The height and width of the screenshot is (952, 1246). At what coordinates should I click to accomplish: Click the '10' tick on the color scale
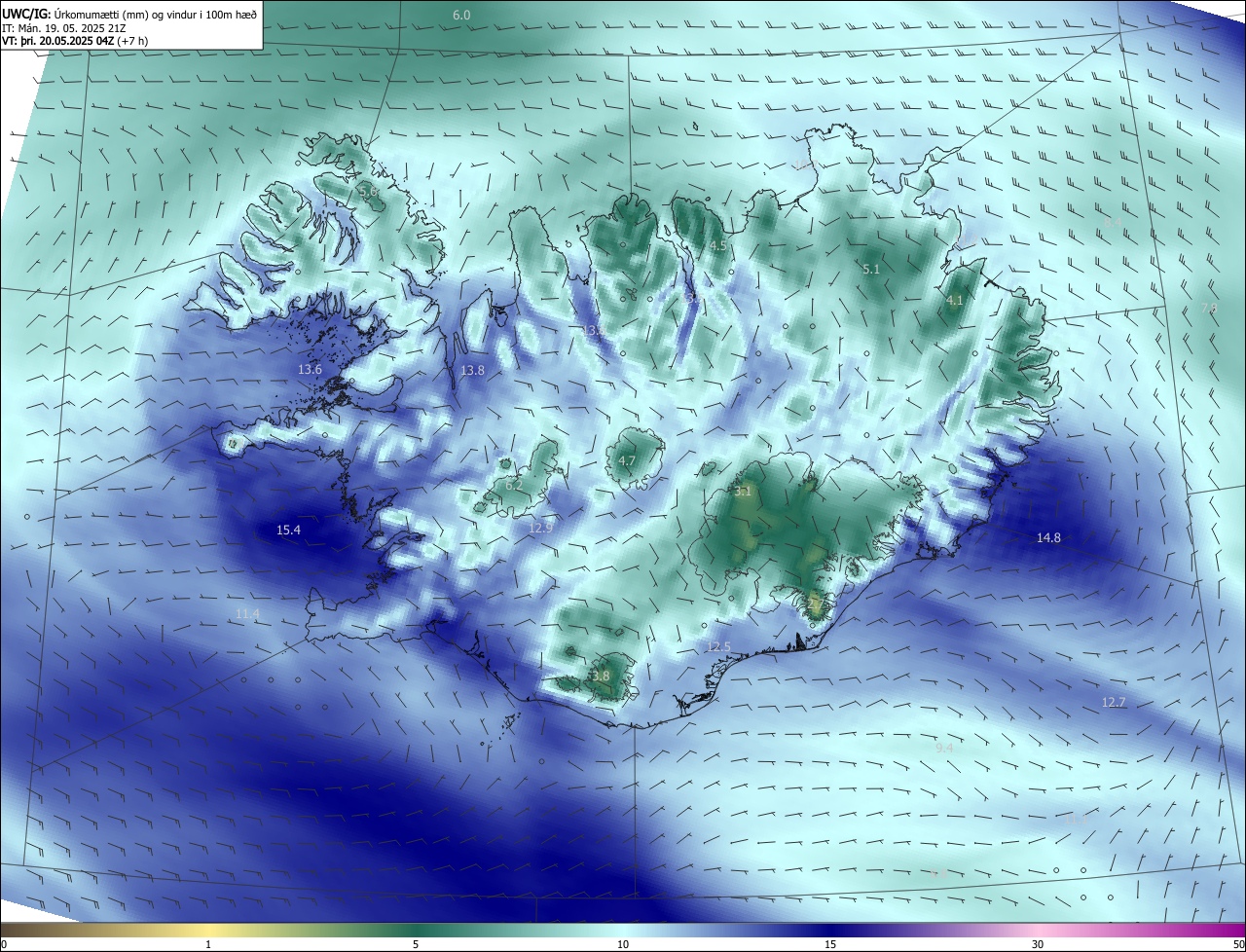(x=623, y=944)
